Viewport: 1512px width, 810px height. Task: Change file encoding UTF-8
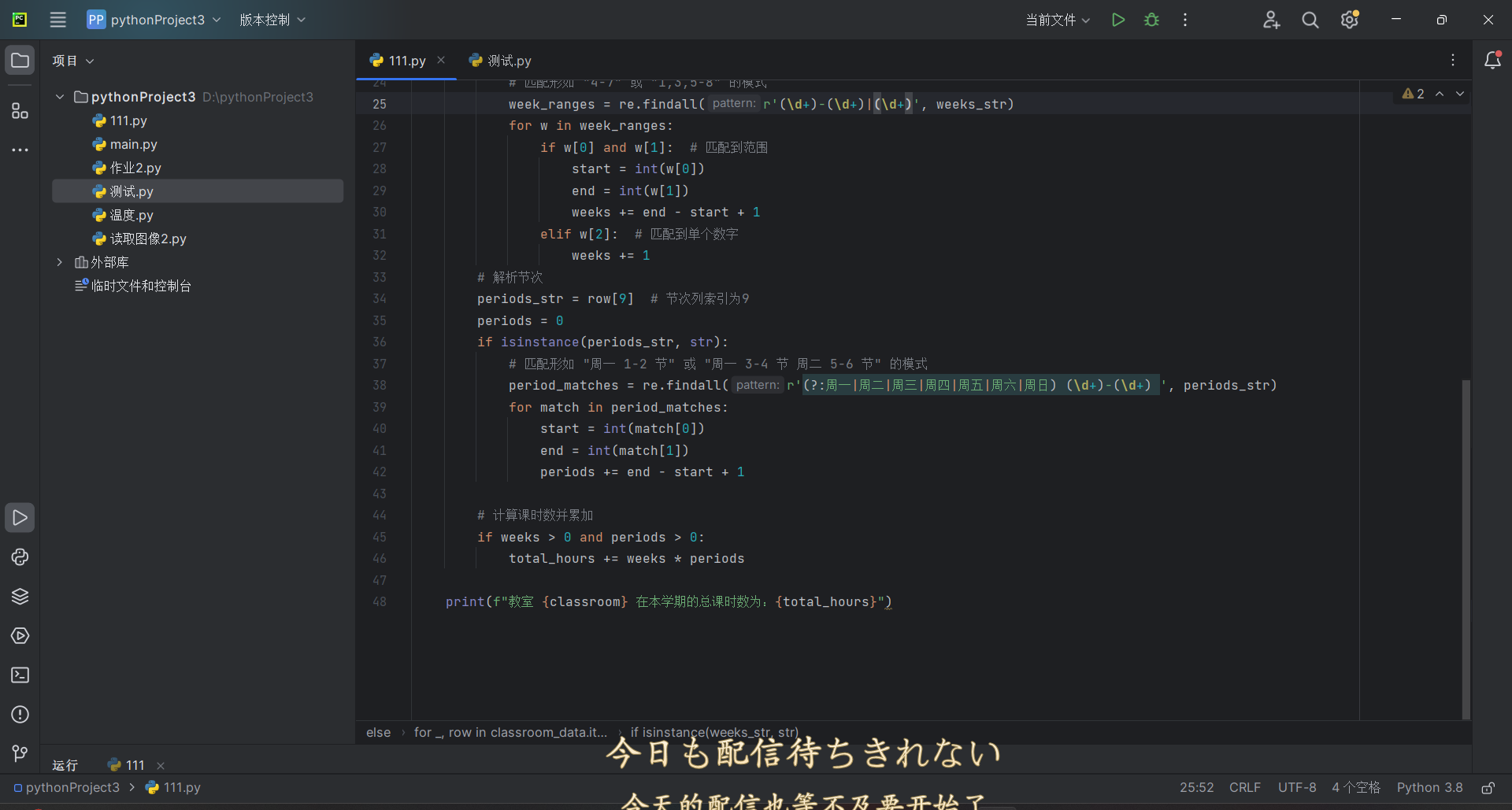point(1297,788)
